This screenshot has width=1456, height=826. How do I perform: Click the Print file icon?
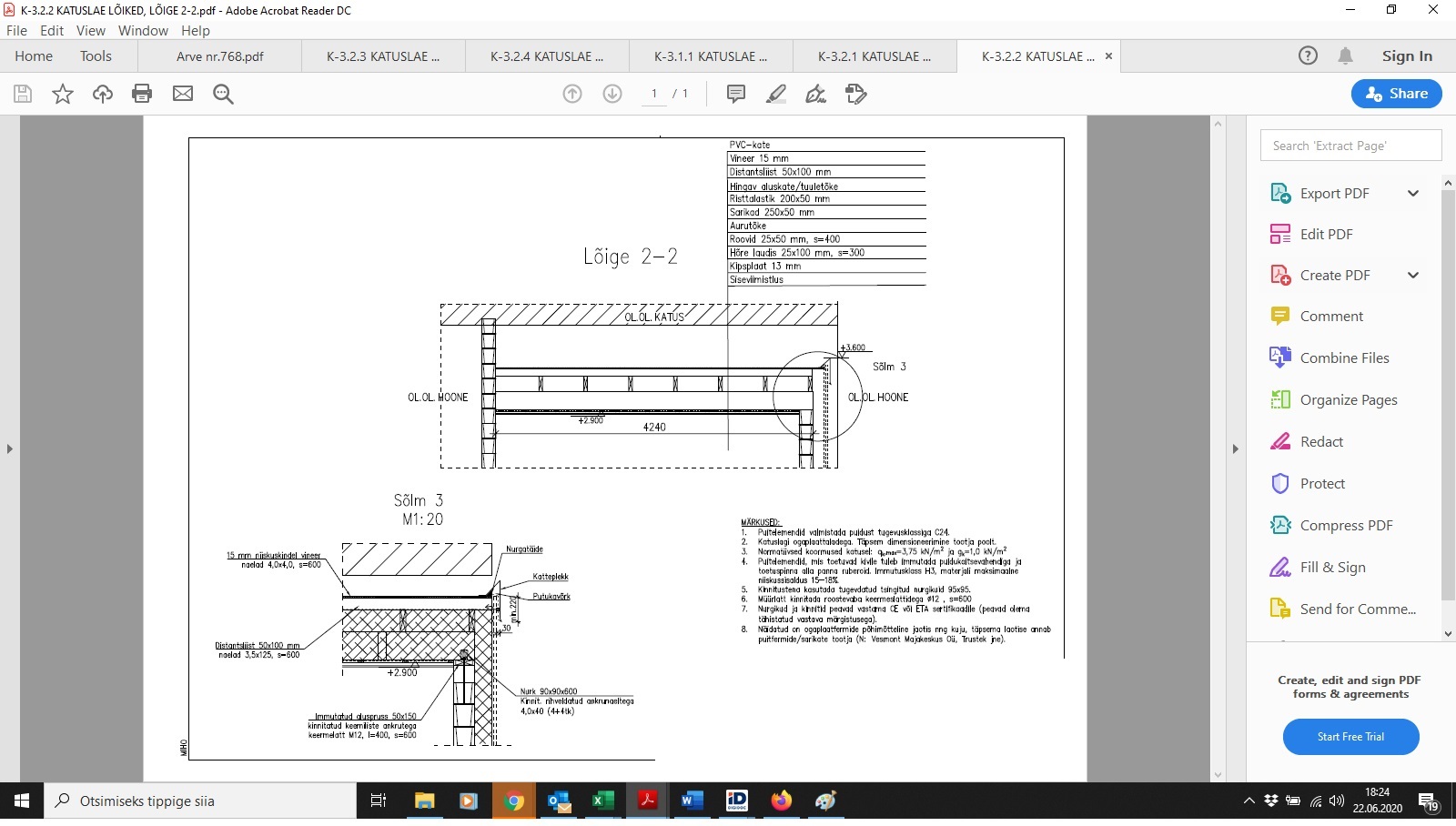pos(142,94)
